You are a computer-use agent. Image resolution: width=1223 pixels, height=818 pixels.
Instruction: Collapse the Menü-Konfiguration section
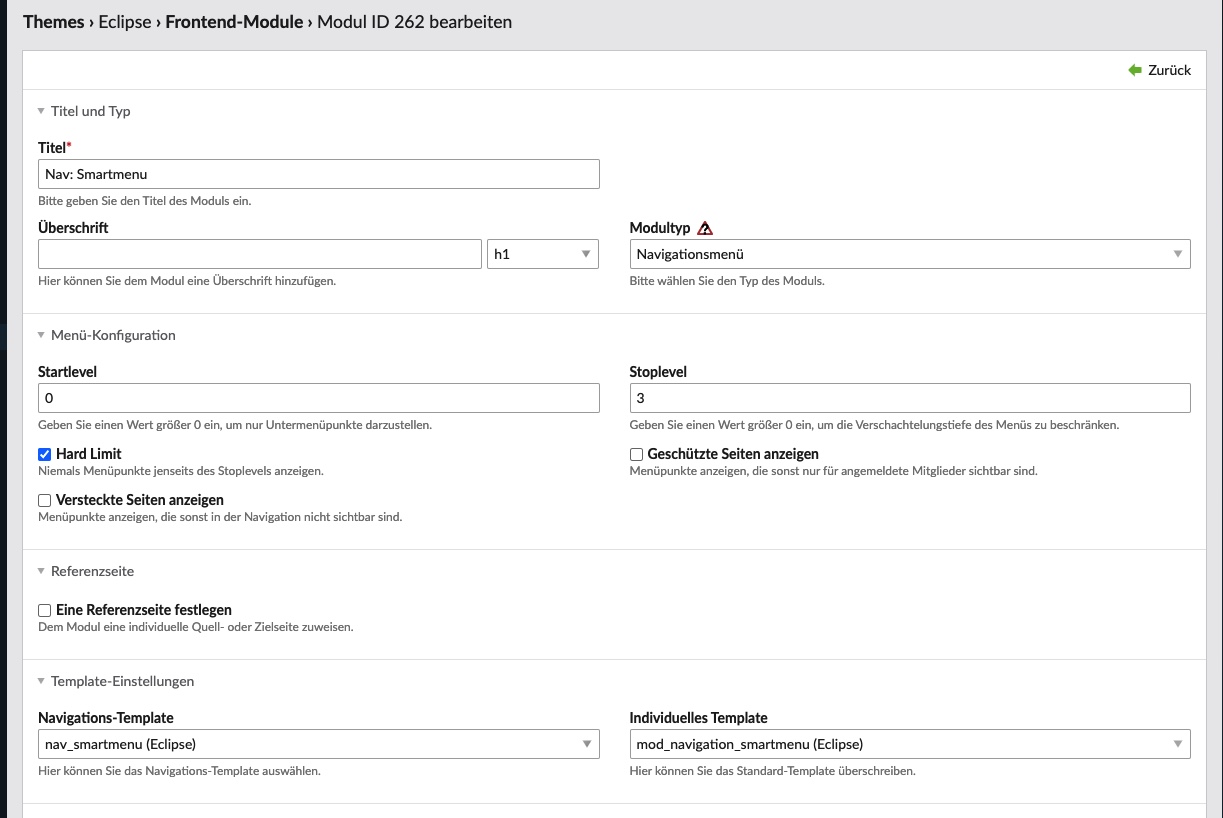(41, 335)
